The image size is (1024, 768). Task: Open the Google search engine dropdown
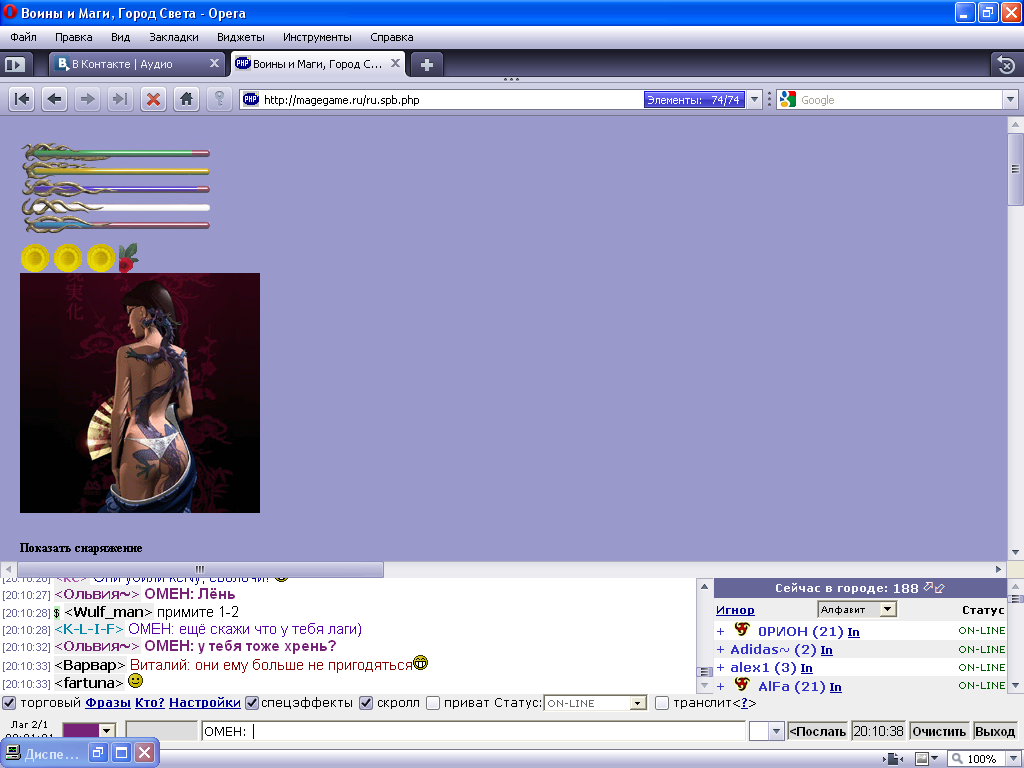1010,99
